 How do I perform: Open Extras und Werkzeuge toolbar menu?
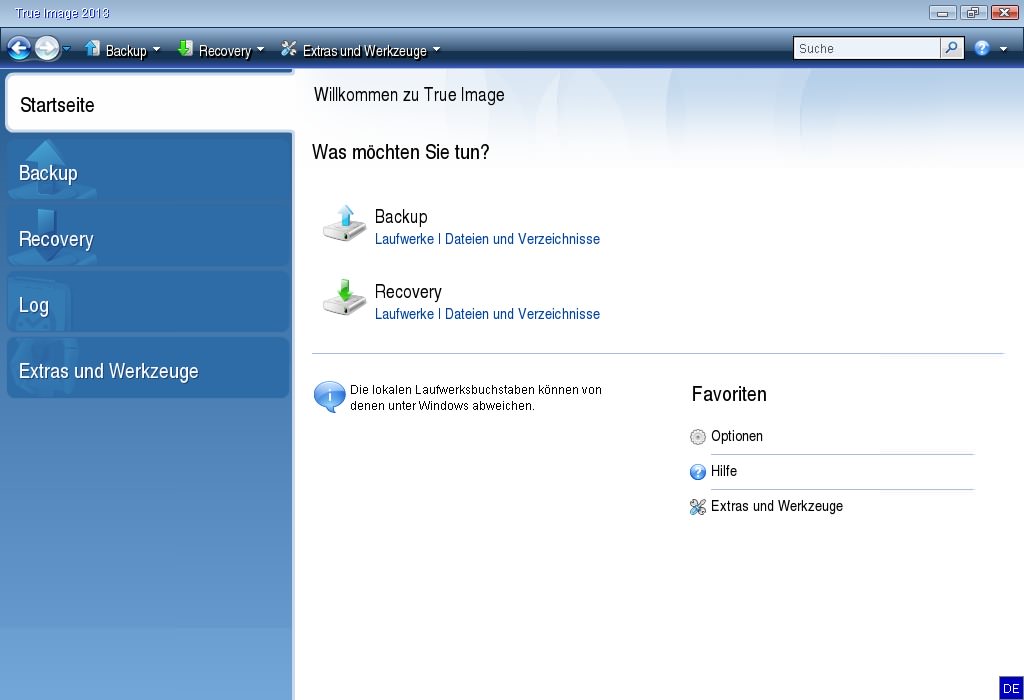tap(364, 50)
